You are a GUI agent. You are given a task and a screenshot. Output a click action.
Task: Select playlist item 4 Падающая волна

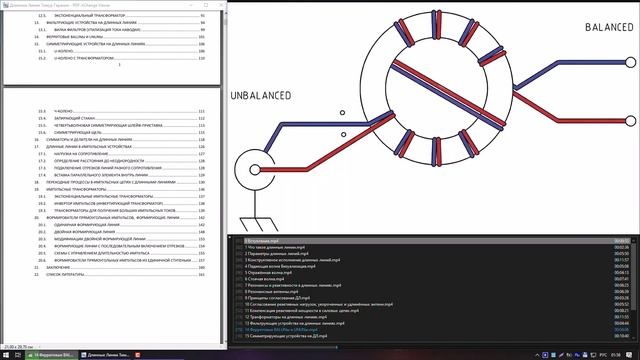coord(433,266)
